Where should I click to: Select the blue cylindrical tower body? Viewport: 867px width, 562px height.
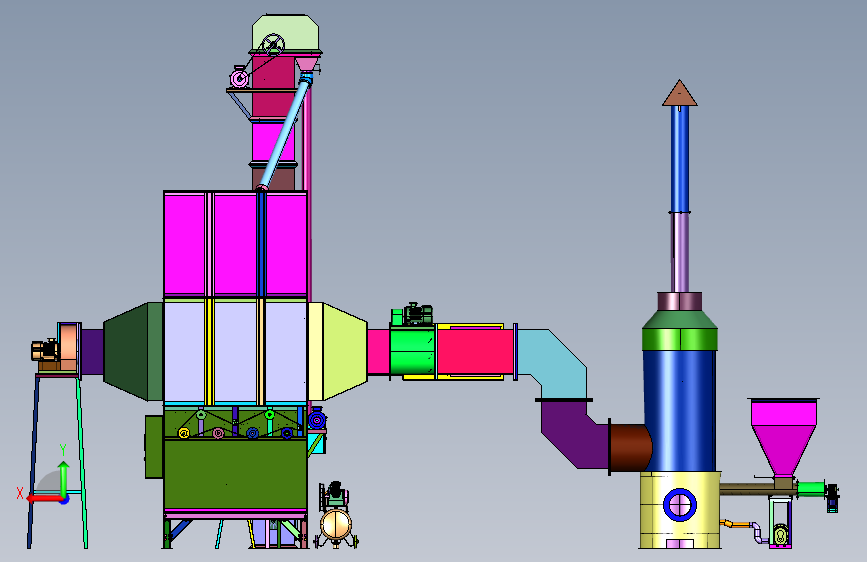coord(680,409)
